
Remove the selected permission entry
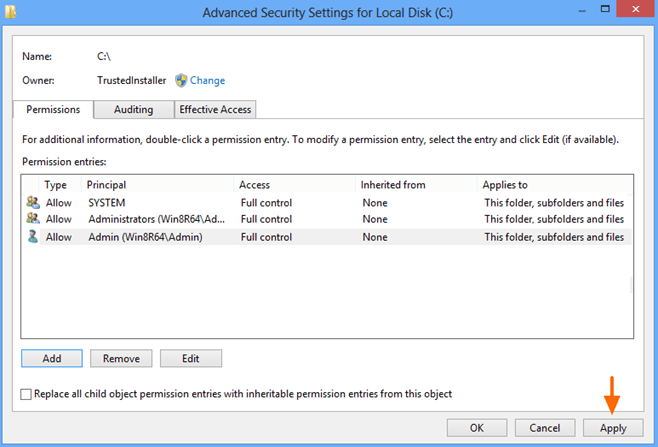(121, 358)
